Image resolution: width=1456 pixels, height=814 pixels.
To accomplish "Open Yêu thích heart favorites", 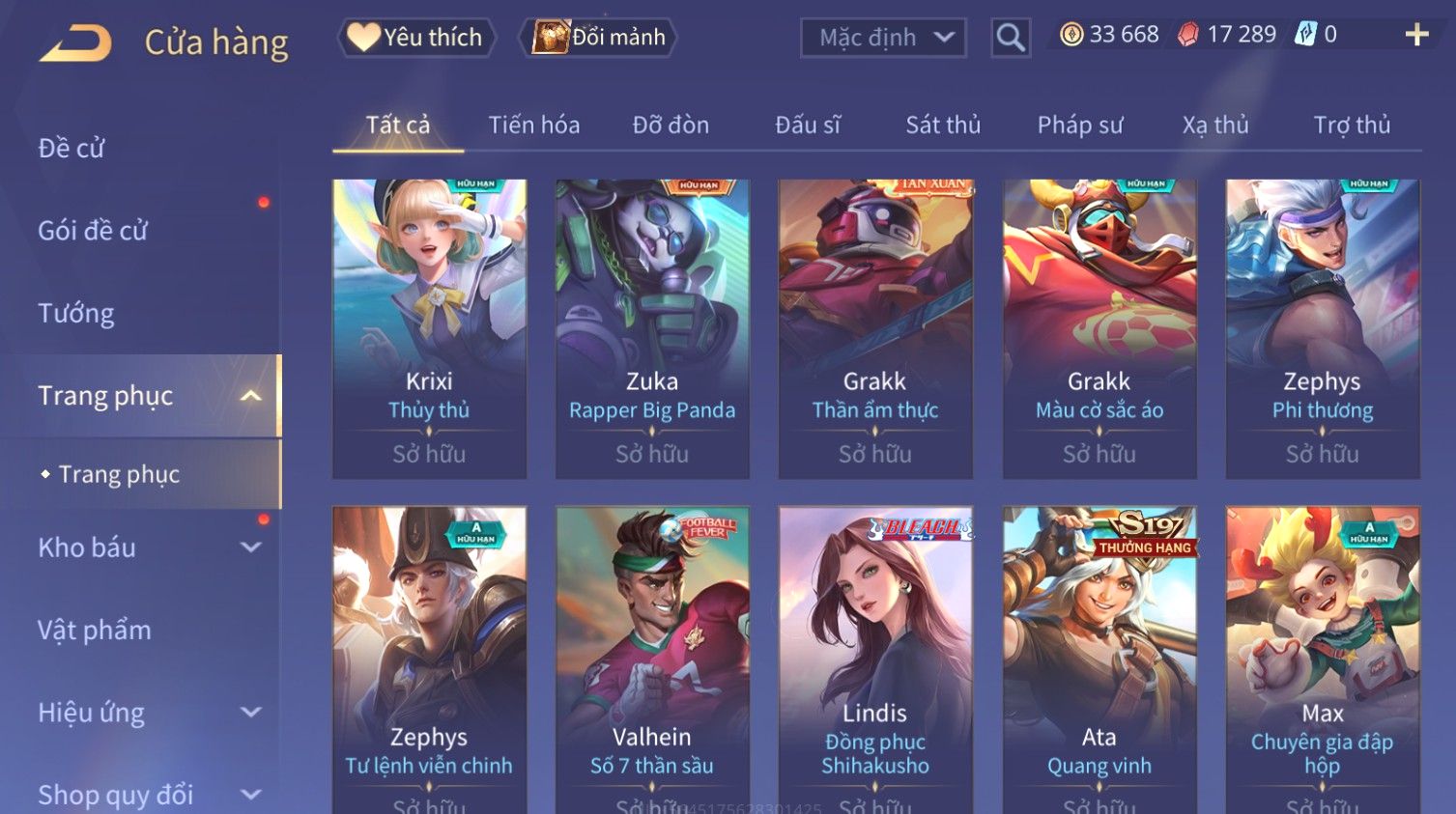I will point(416,38).
